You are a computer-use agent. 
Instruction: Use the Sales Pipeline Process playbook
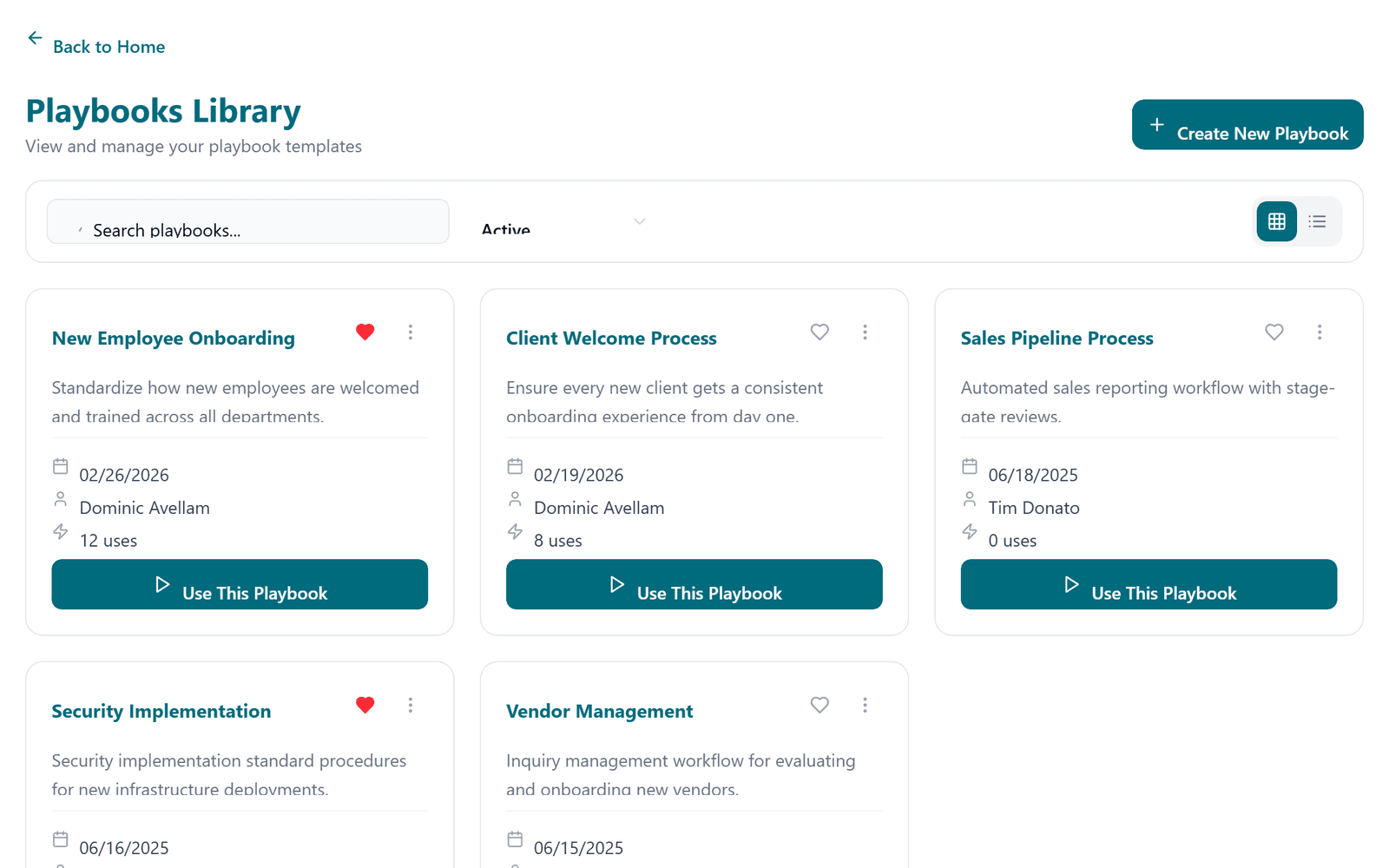pos(1149,584)
